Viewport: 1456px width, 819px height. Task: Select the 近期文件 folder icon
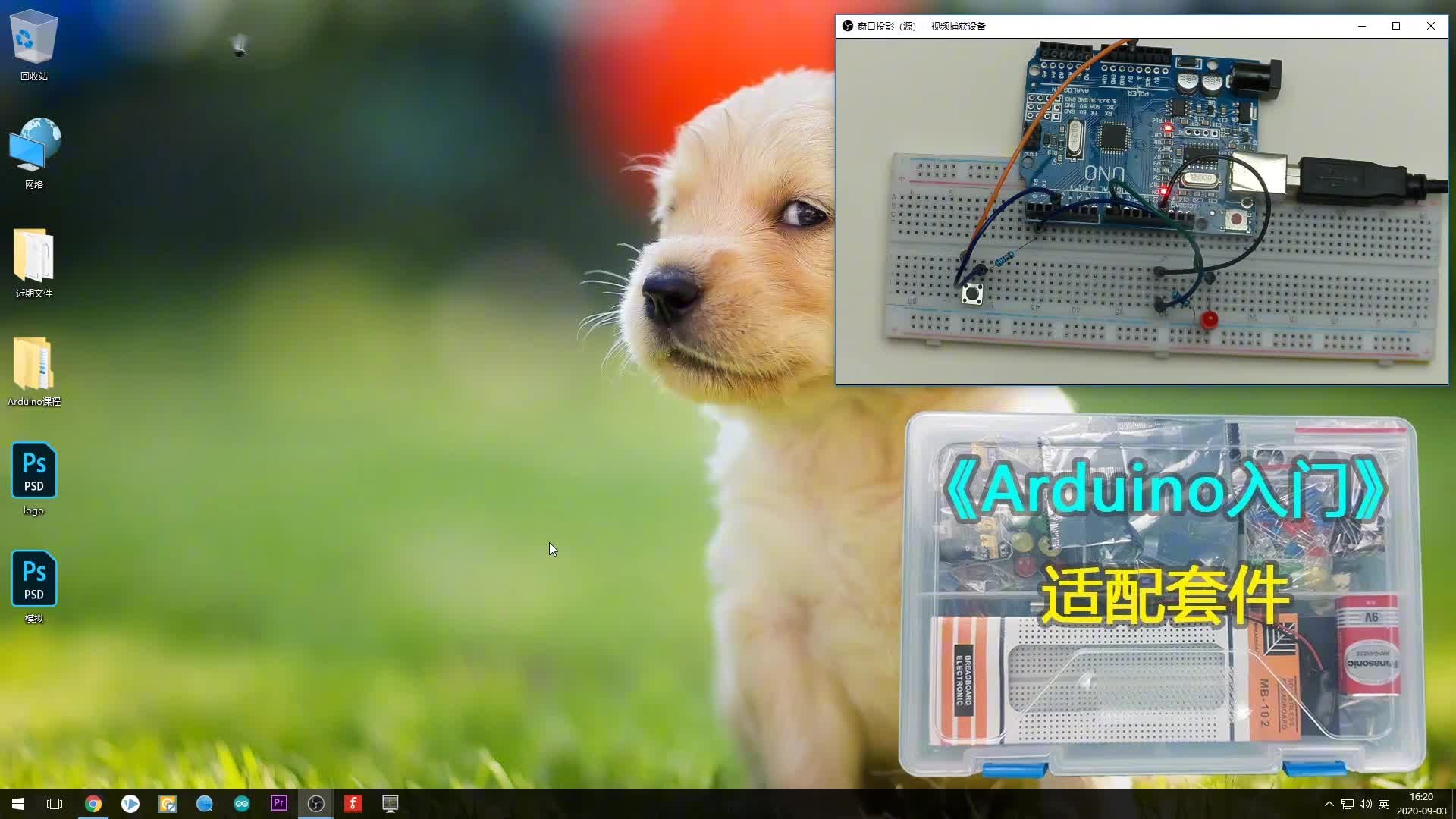coord(33,263)
